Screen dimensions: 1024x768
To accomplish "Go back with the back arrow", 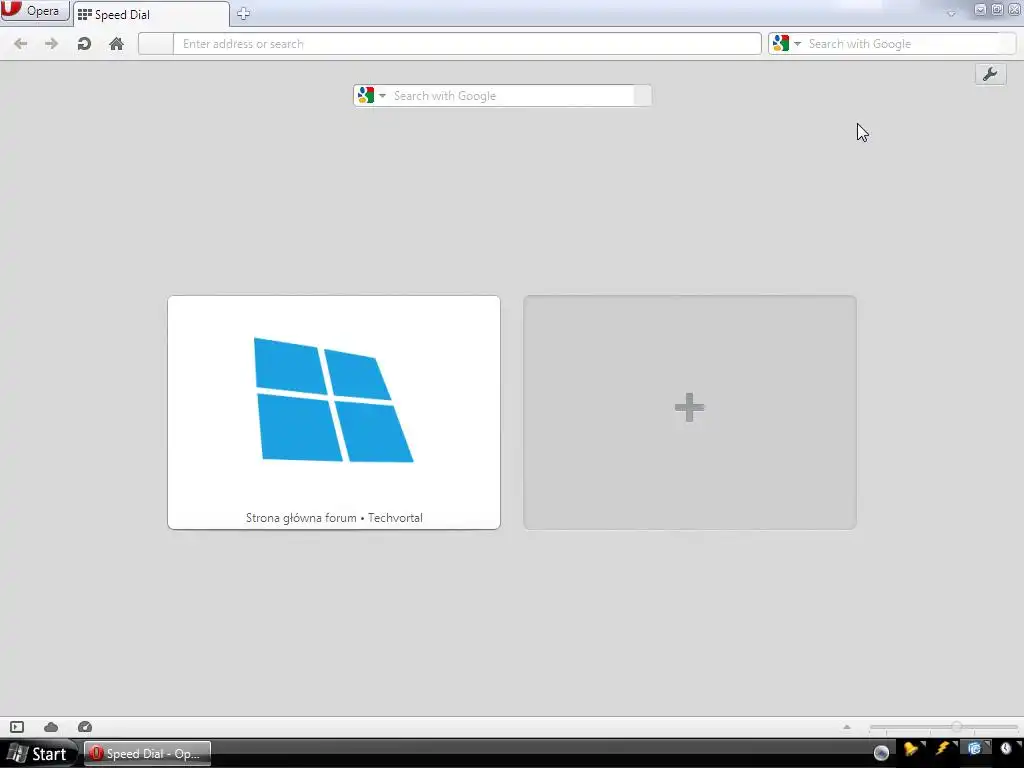I will pyautogui.click(x=21, y=44).
